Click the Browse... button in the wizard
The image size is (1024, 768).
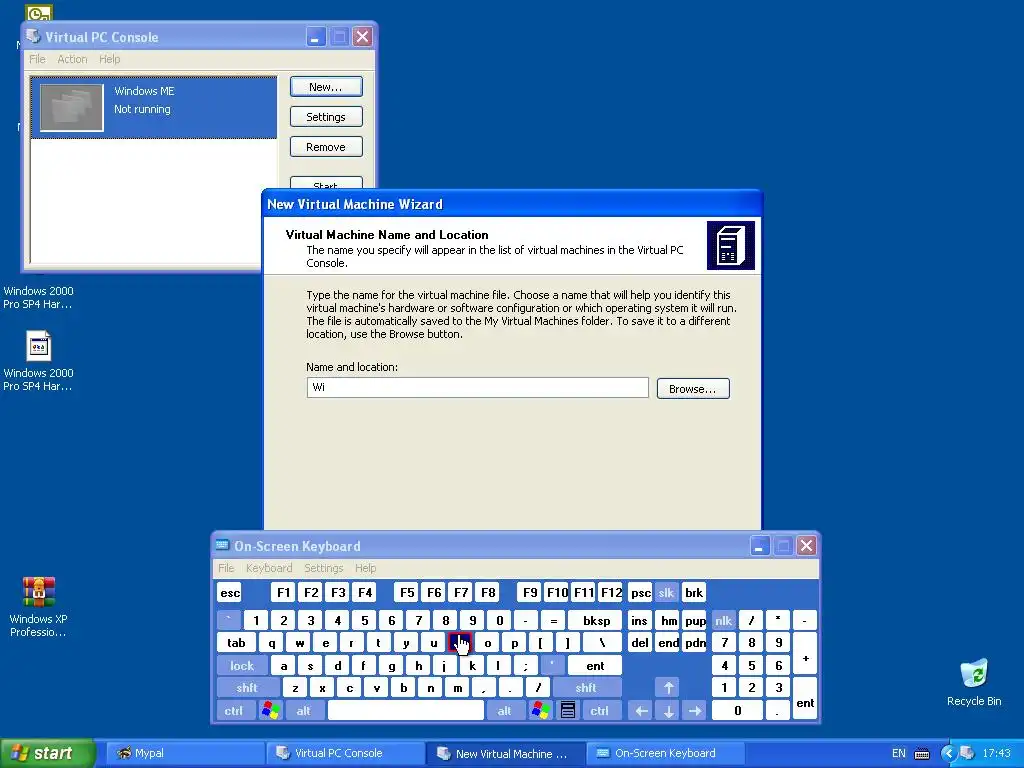coord(693,389)
